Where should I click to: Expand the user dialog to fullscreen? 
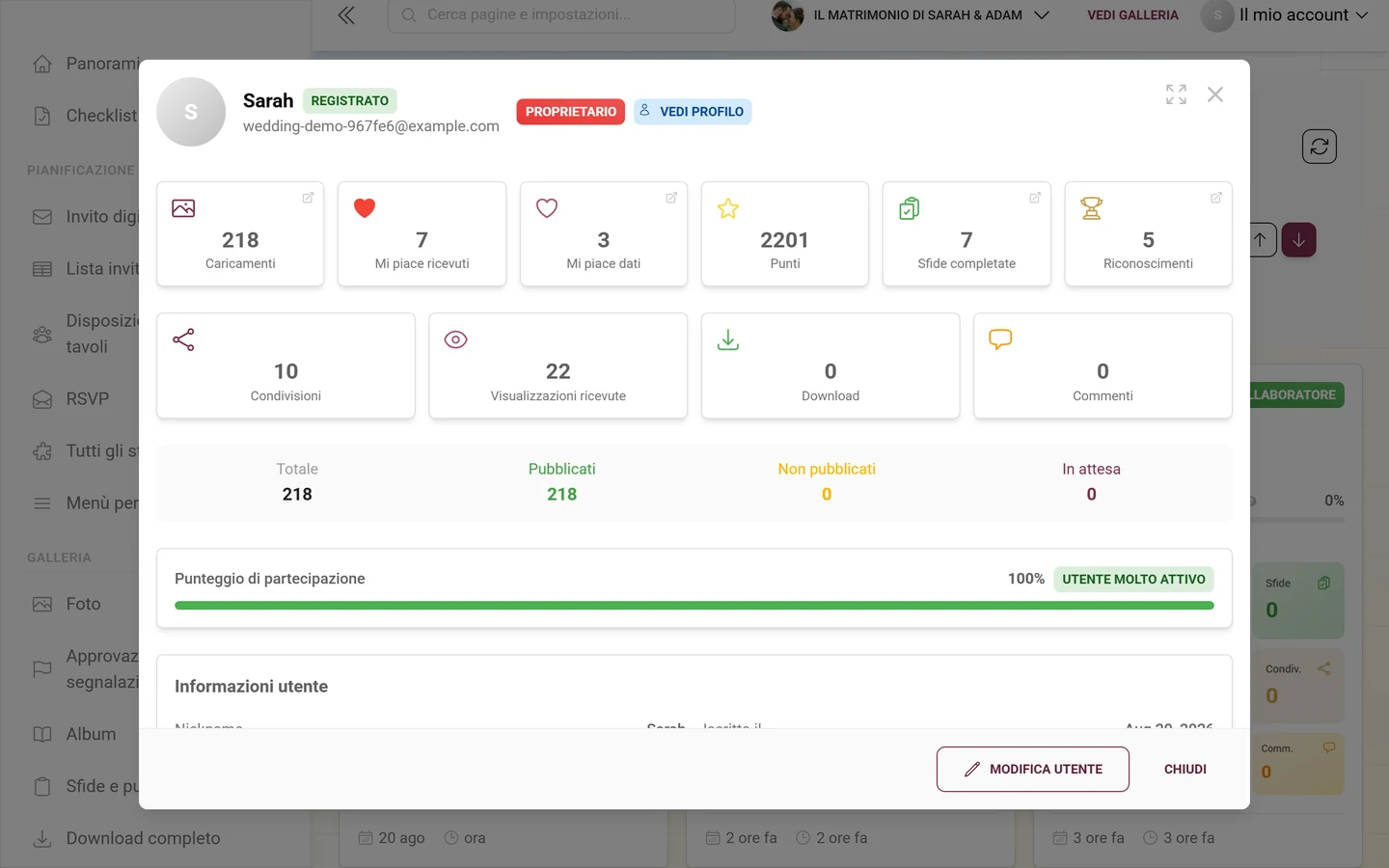1176,95
